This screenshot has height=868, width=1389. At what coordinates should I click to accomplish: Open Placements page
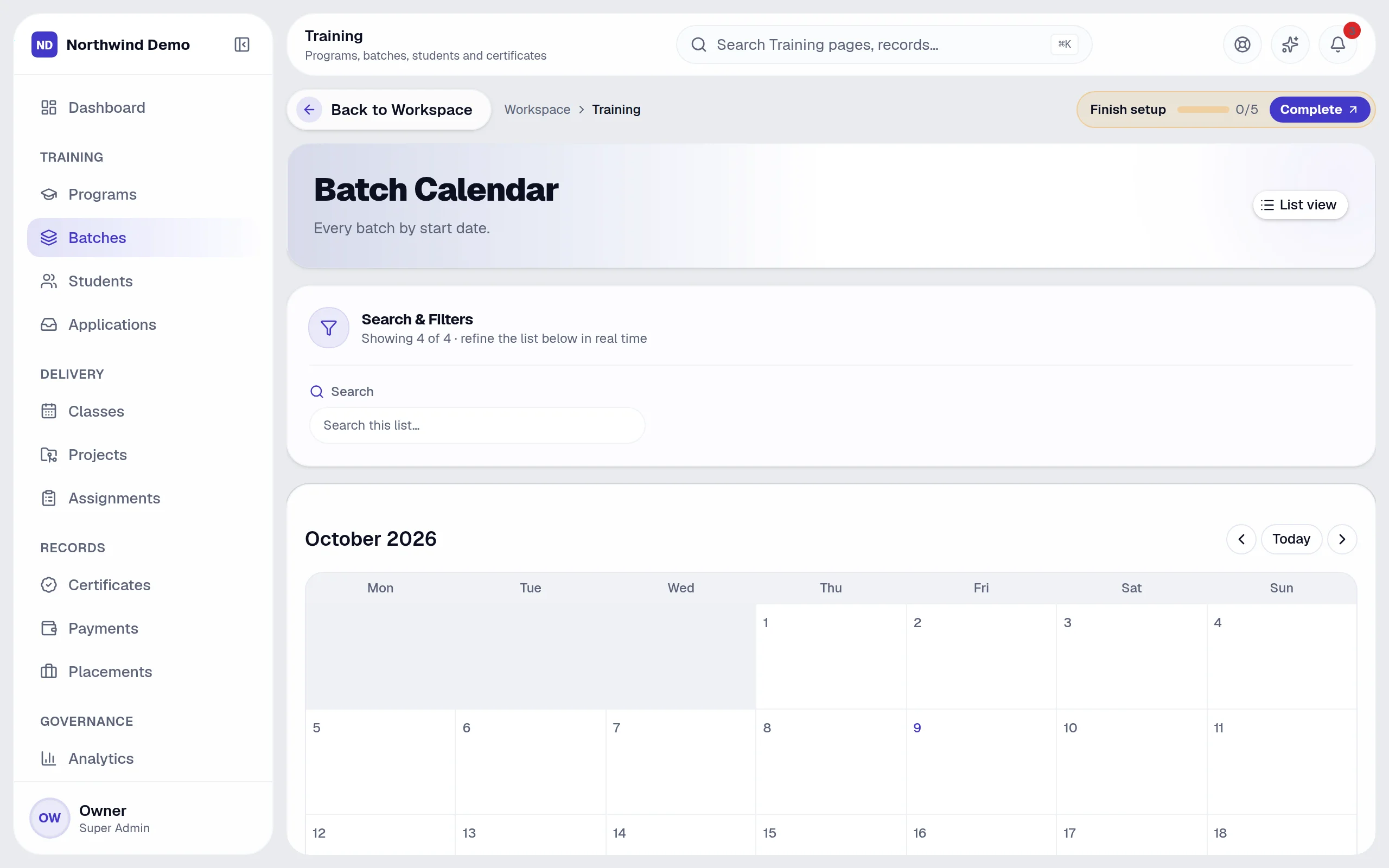point(143,672)
